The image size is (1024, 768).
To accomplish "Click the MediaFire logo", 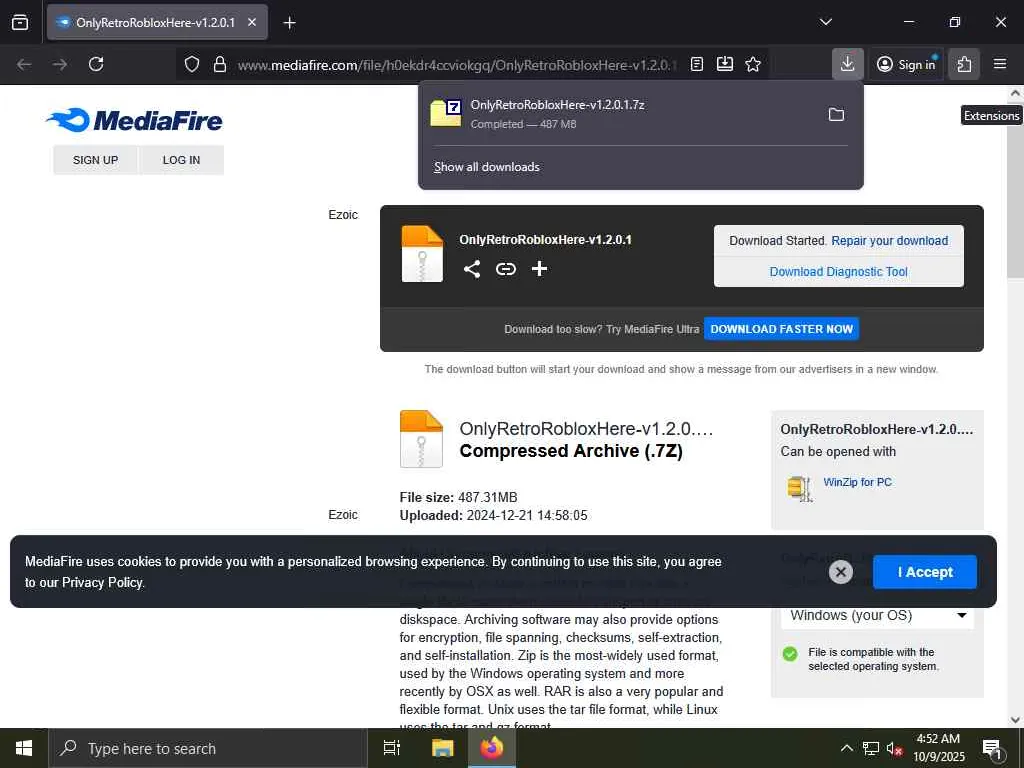I will (134, 120).
